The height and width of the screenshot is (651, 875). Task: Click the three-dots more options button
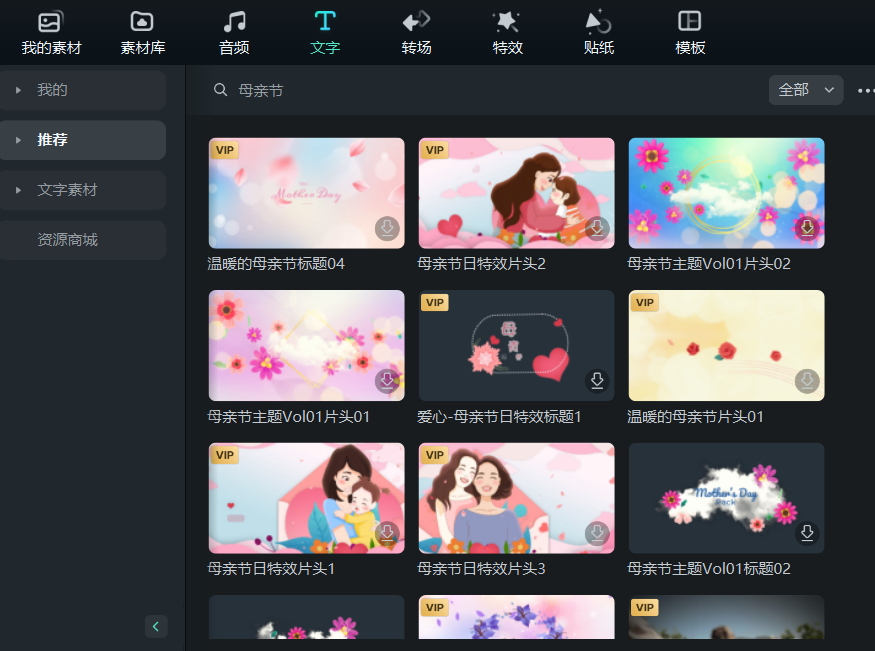coord(865,91)
